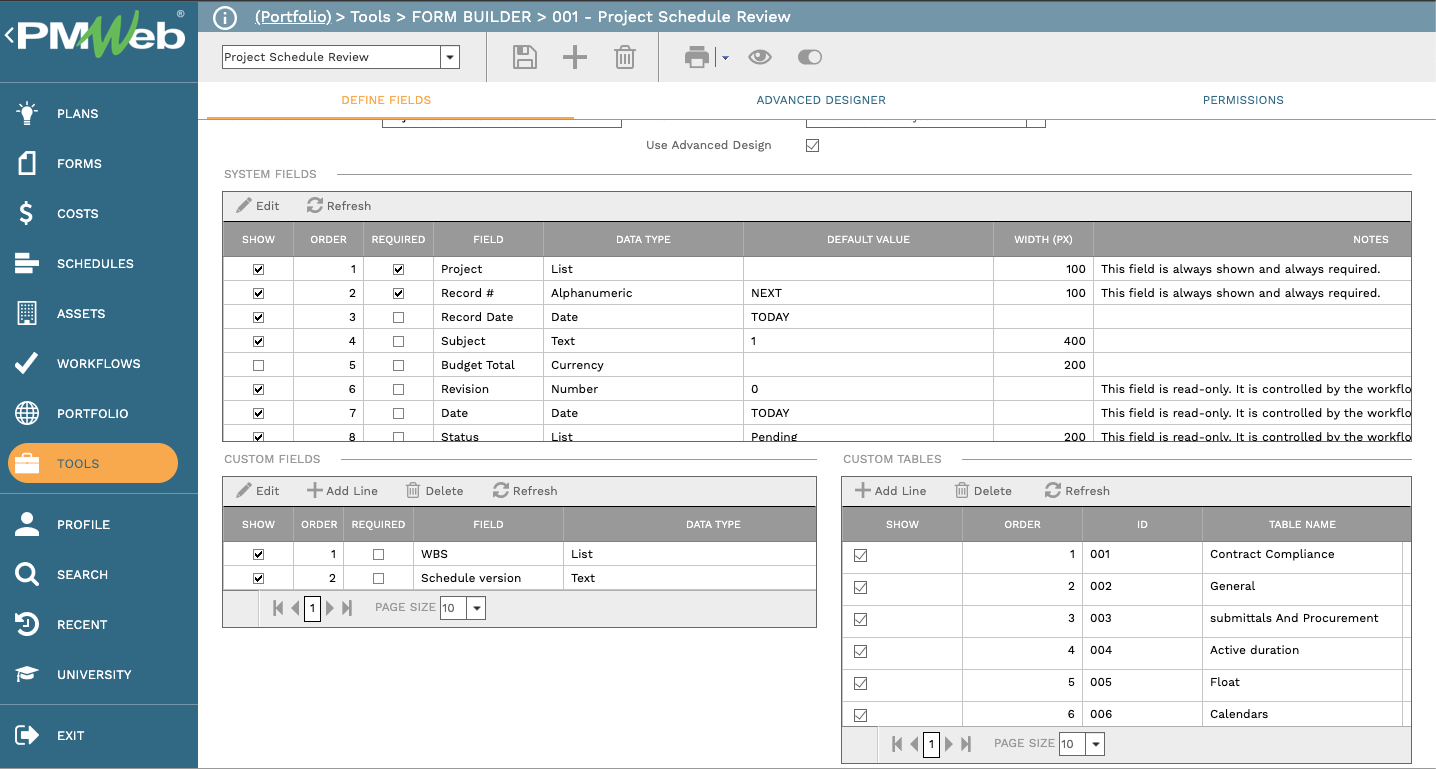Click the (Portfolio) breadcrumb link

coord(293,17)
